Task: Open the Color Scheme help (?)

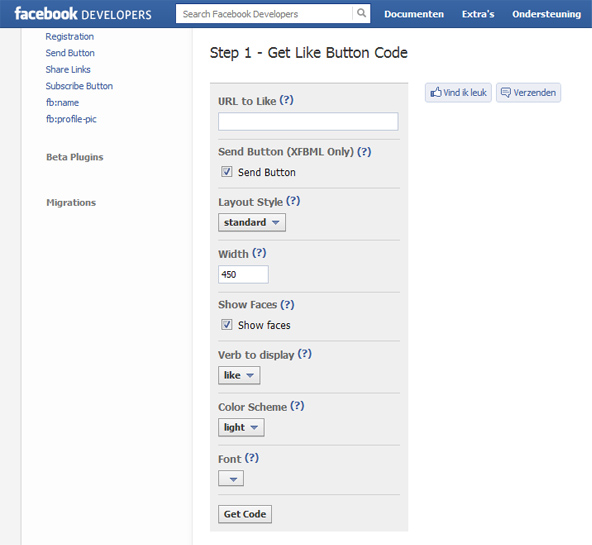Action: (297, 406)
